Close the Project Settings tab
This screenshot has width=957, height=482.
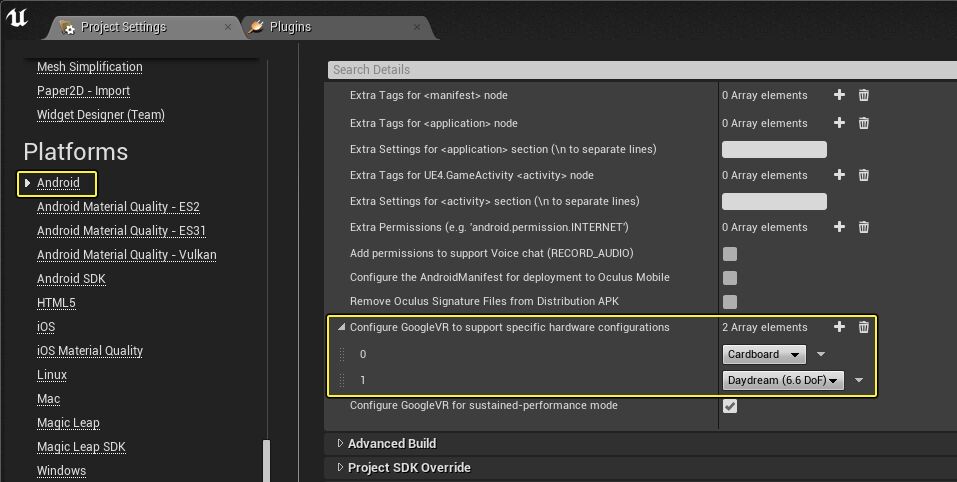[x=228, y=27]
